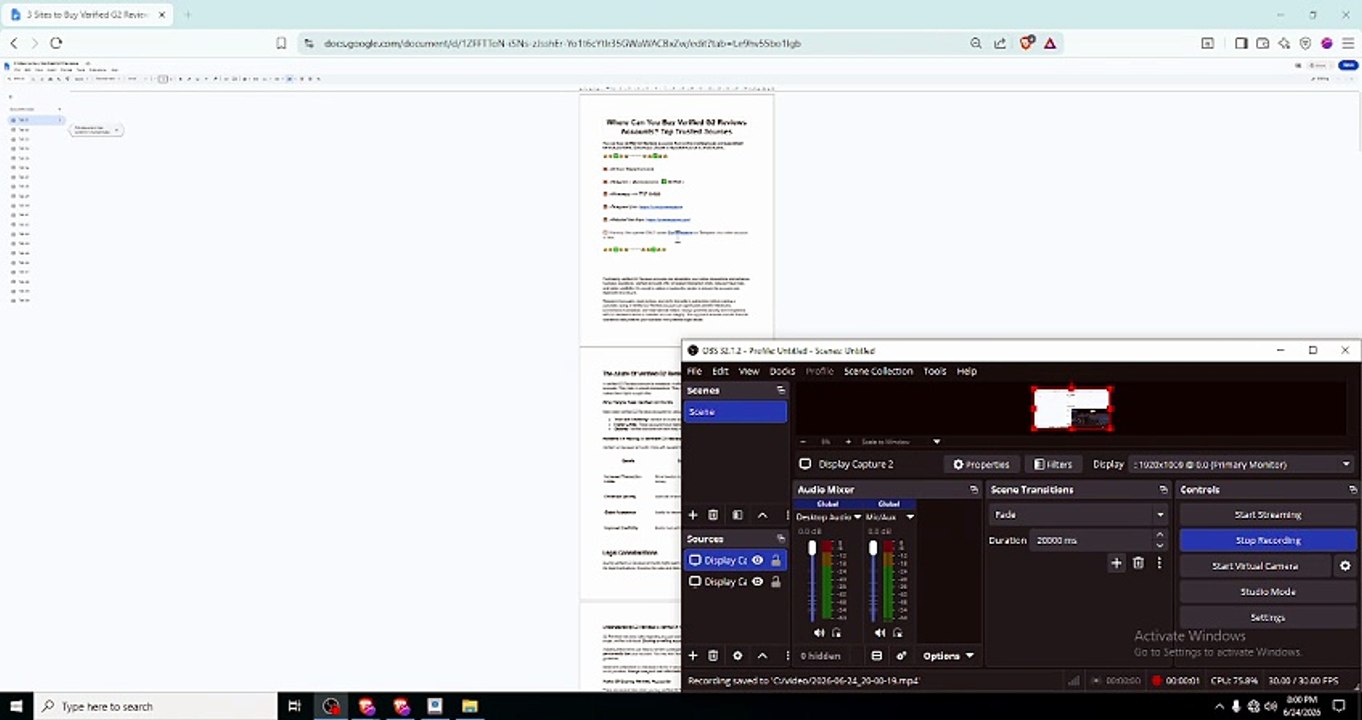Open OBS Settings from the Controls dock
The width and height of the screenshot is (1362, 720).
[1267, 617]
